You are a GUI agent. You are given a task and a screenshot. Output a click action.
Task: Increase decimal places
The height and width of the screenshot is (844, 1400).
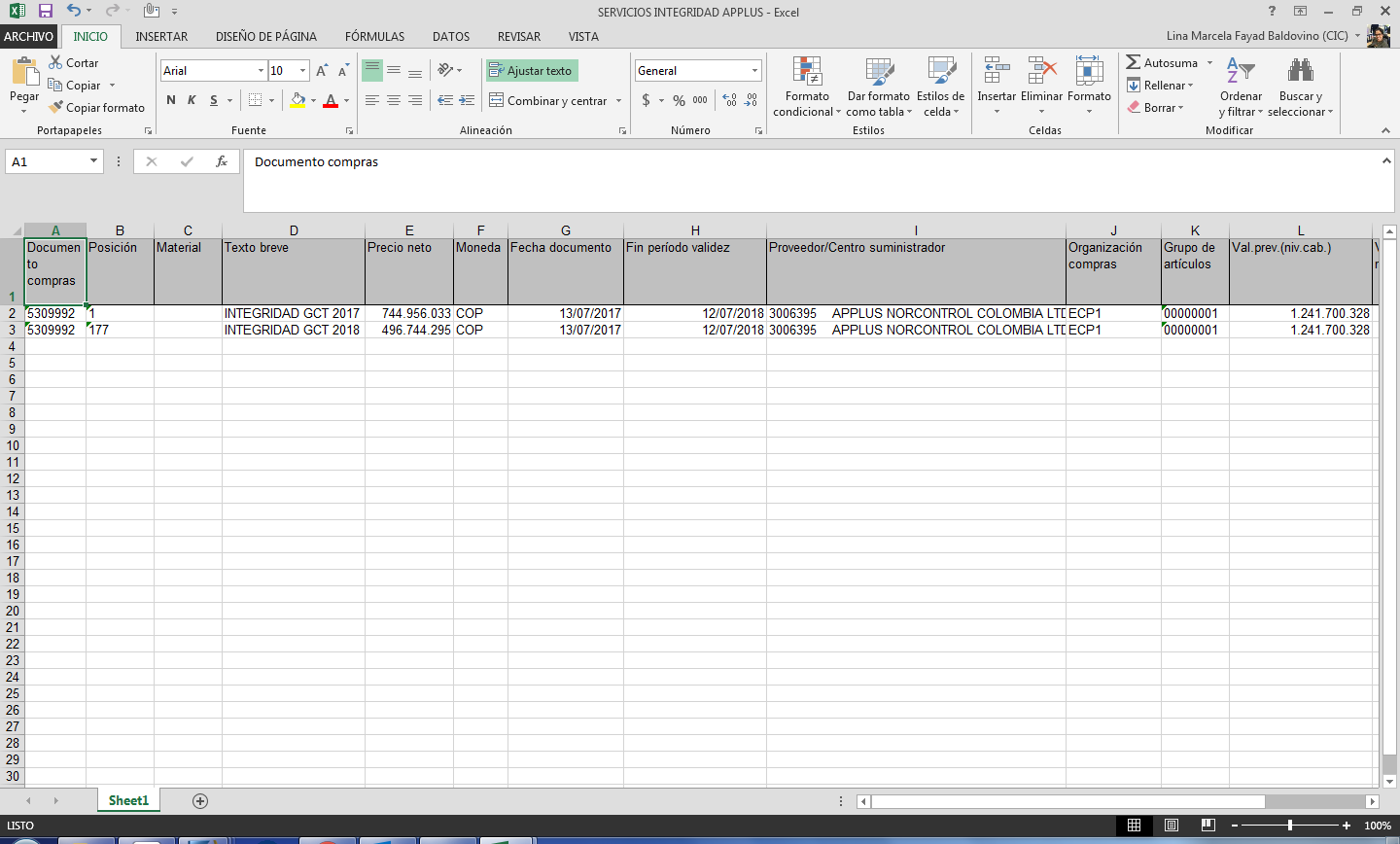coord(730,100)
